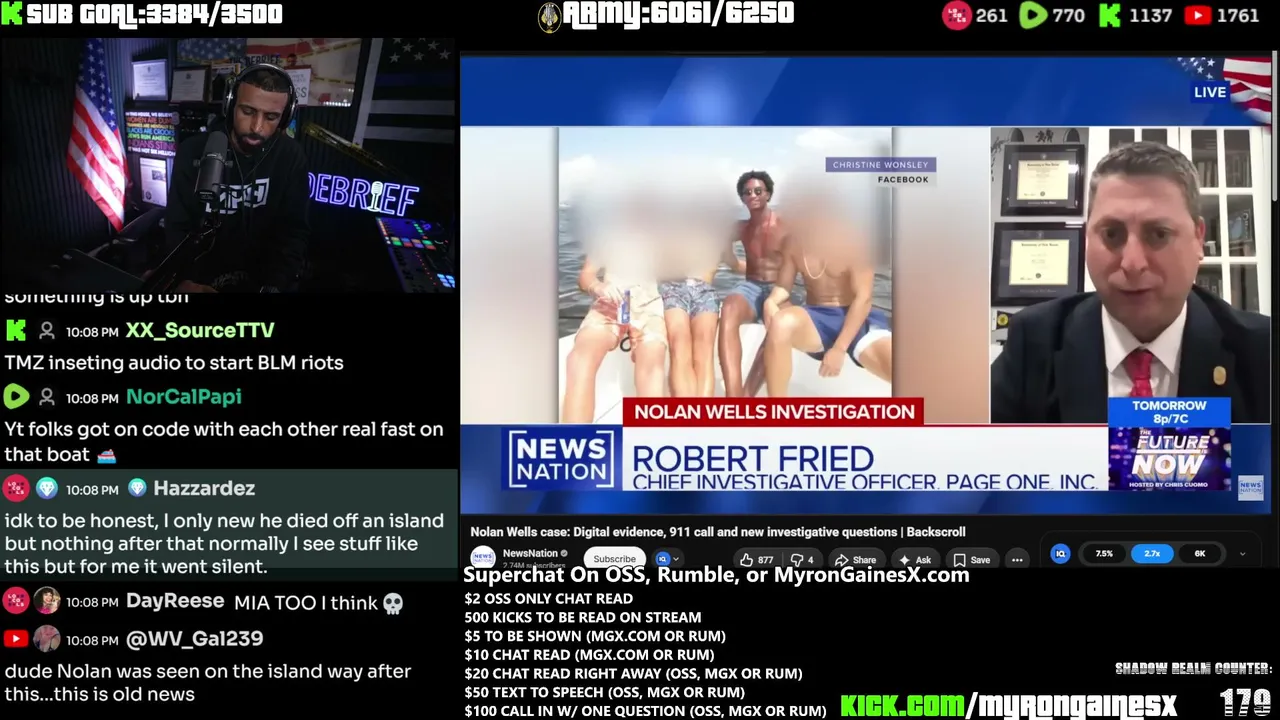Click the red viewer count icon showing 261

(x=956, y=15)
